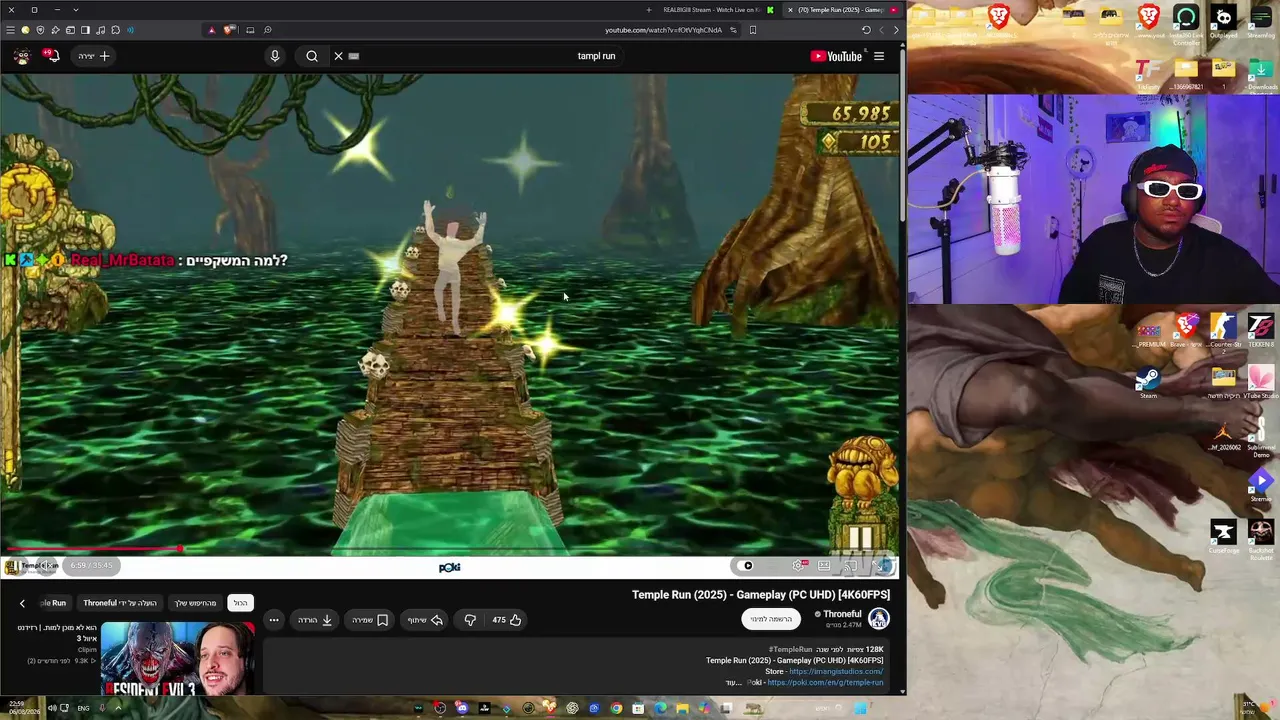Open the YouTube account avatar menu
The height and width of the screenshot is (720, 1280).
(21, 56)
